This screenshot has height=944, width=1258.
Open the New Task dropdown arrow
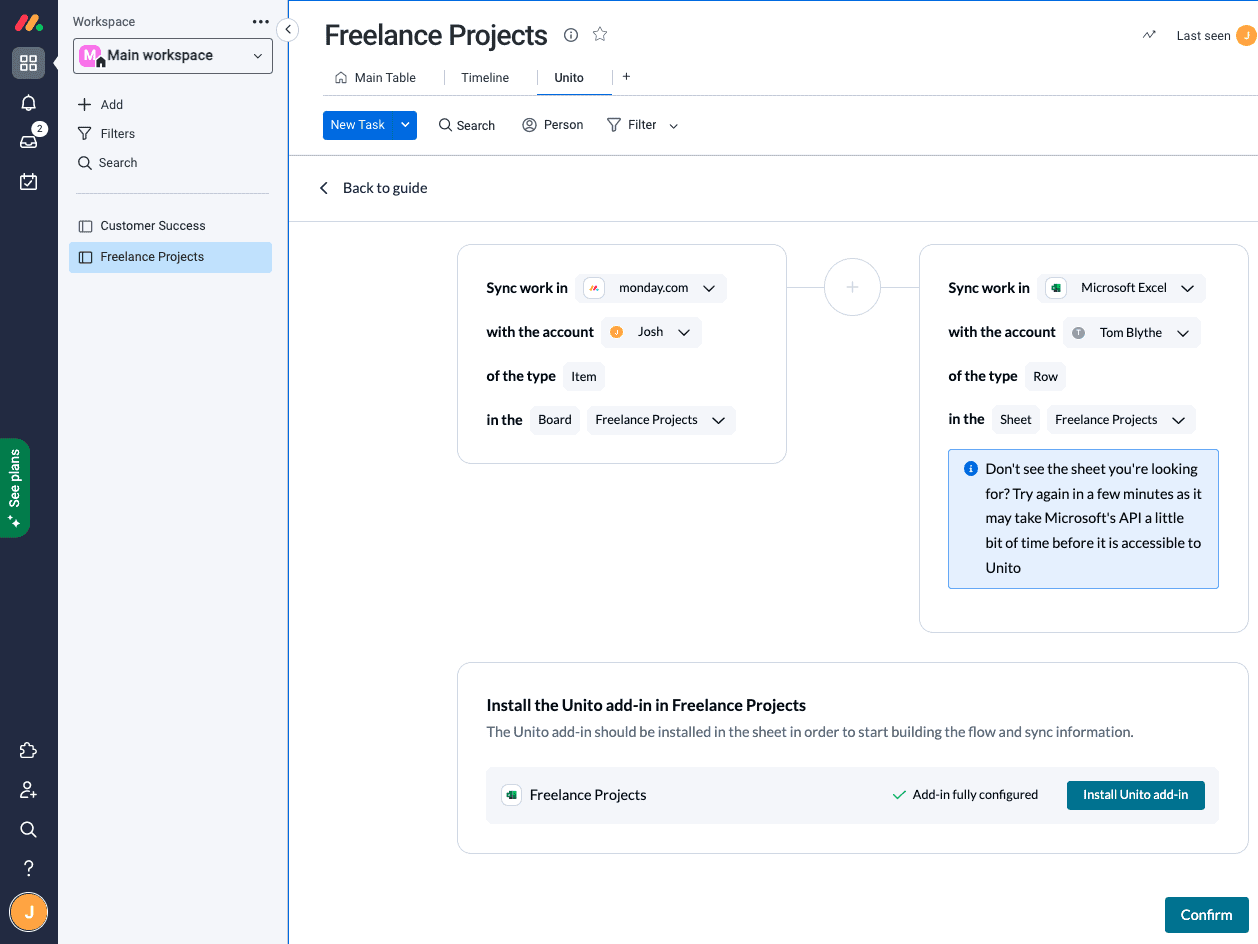click(405, 125)
